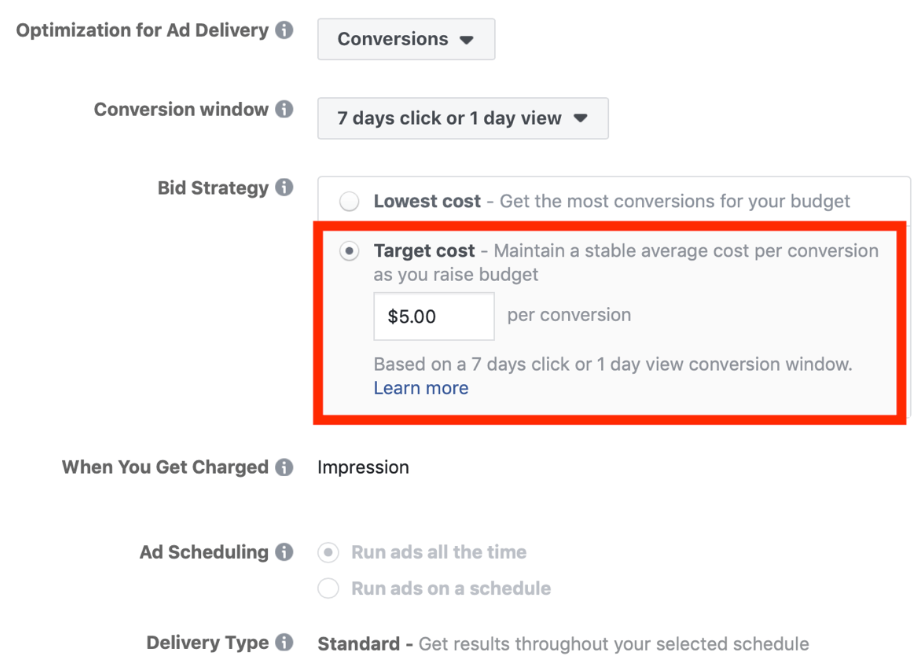Viewport: 916px width, 659px height.
Task: Choose Run ads all the time
Action: (x=328, y=552)
